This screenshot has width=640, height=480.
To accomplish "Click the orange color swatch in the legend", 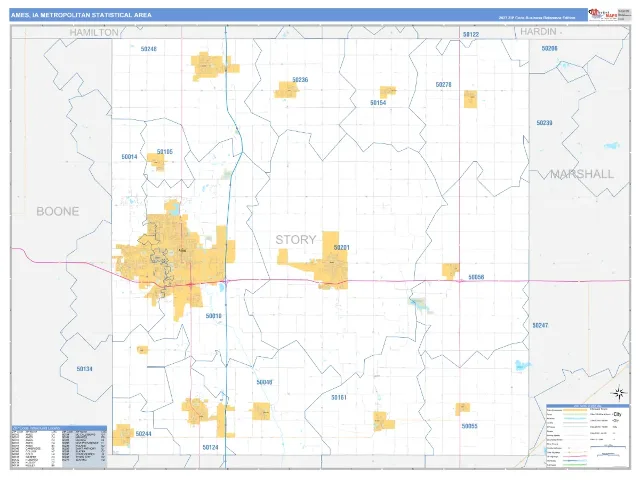I will click(576, 409).
